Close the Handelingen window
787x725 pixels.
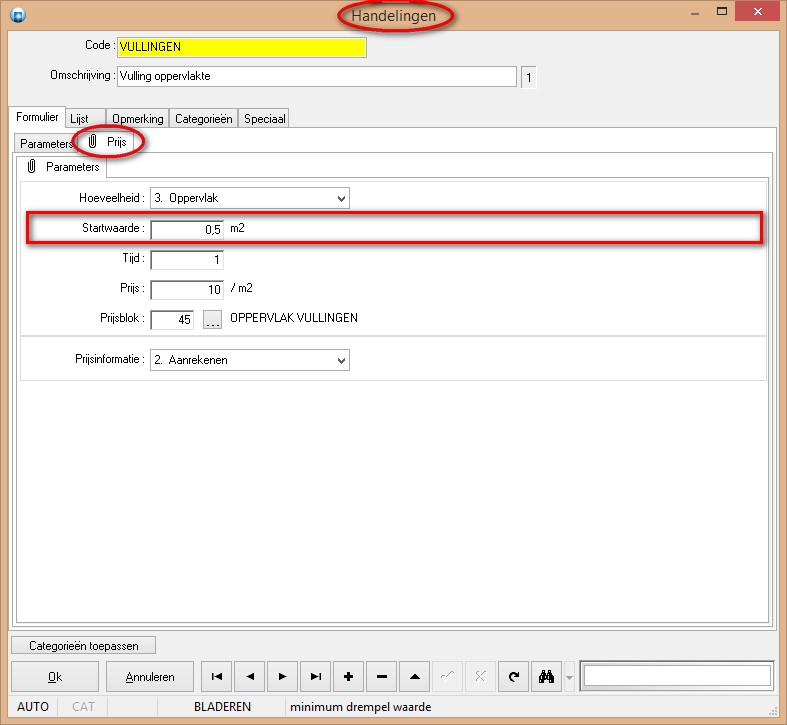(757, 11)
